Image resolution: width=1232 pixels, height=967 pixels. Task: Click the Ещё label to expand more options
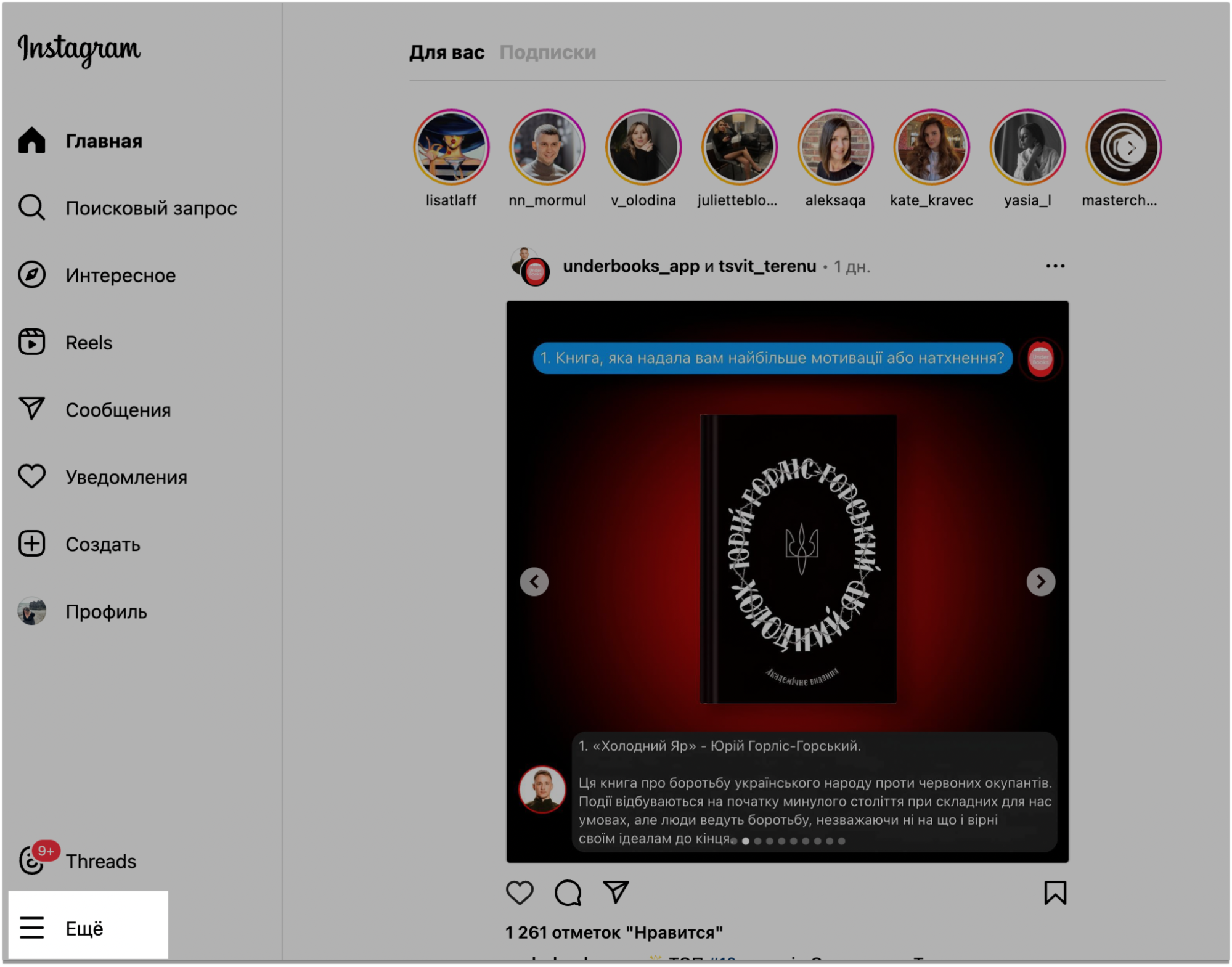coord(84,928)
